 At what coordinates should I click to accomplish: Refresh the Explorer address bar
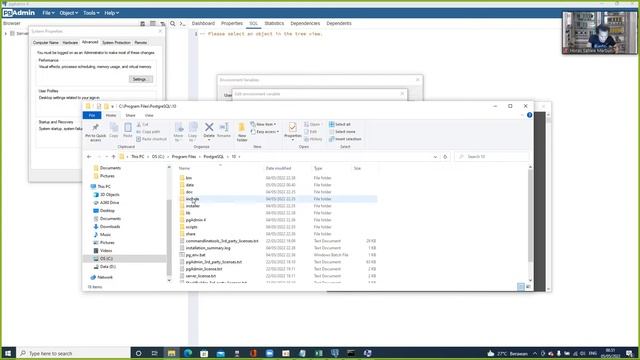[445, 157]
